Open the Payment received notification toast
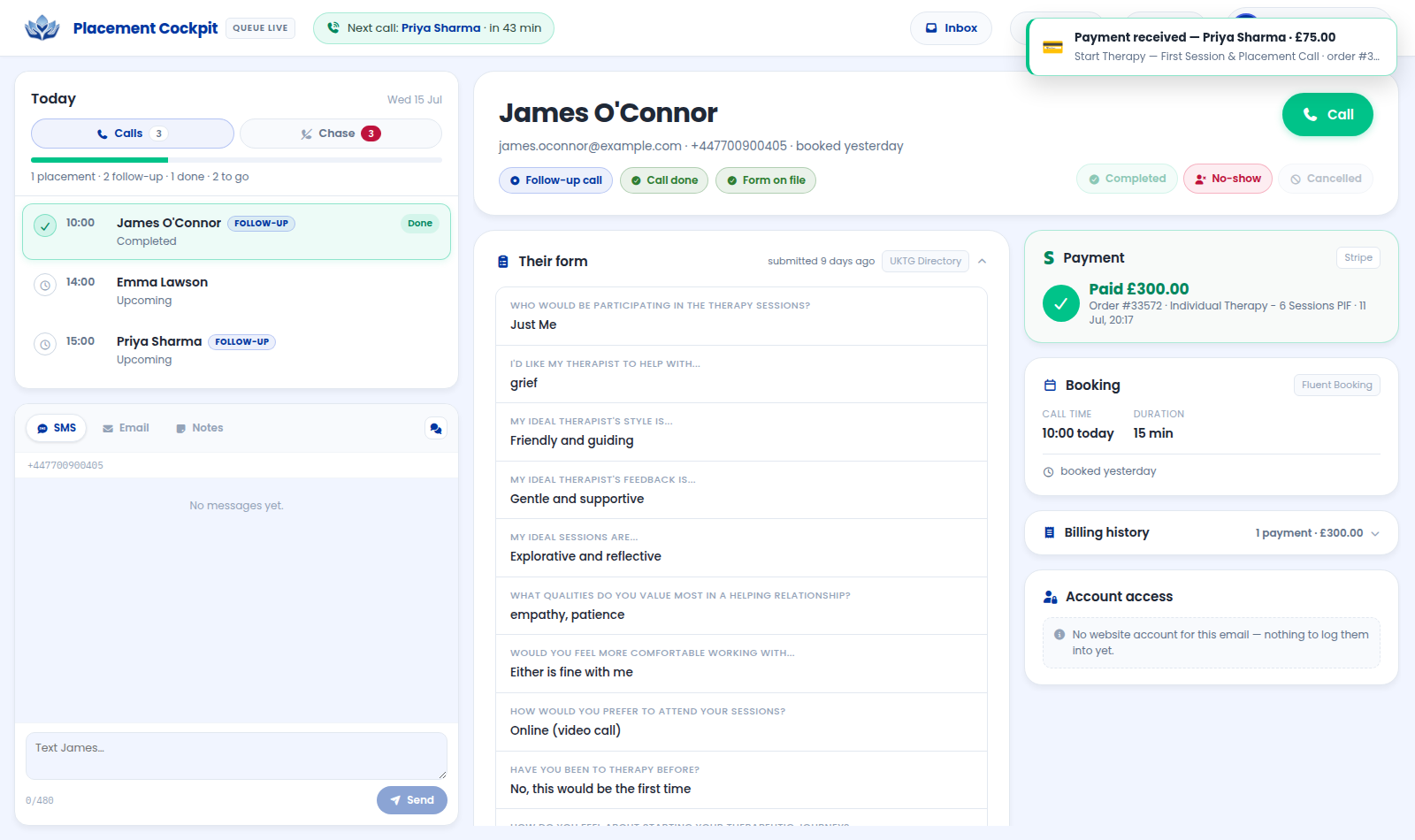This screenshot has height=840, width=1415. click(x=1212, y=47)
